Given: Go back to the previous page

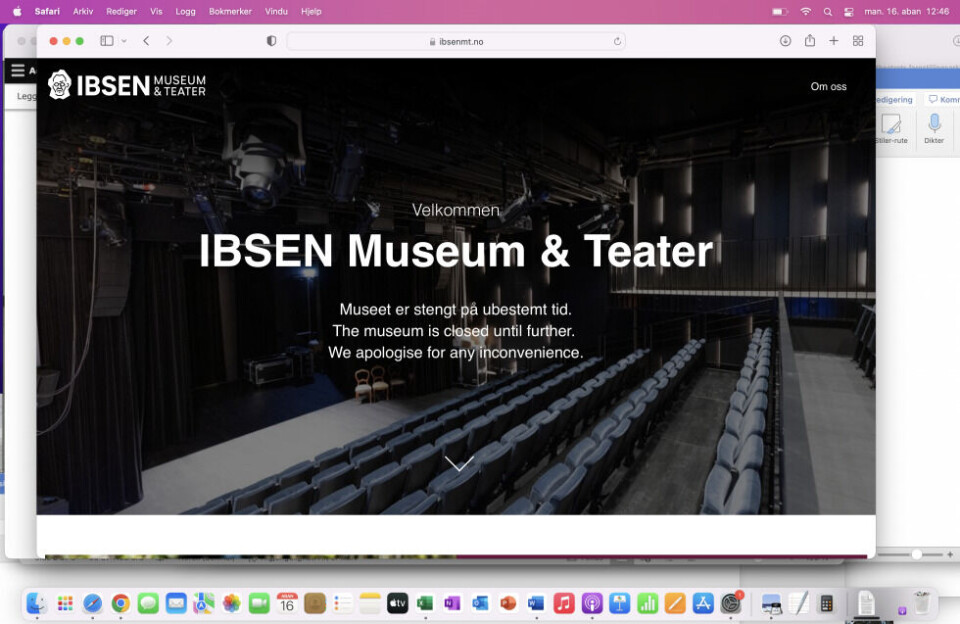Looking at the screenshot, I should click(x=146, y=41).
